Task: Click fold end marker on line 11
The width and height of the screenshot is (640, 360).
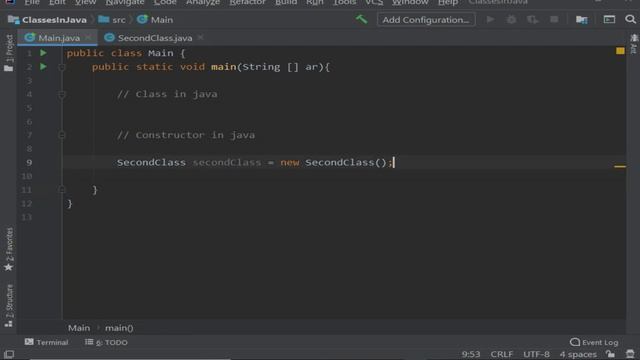Action: pyautogui.click(x=62, y=190)
